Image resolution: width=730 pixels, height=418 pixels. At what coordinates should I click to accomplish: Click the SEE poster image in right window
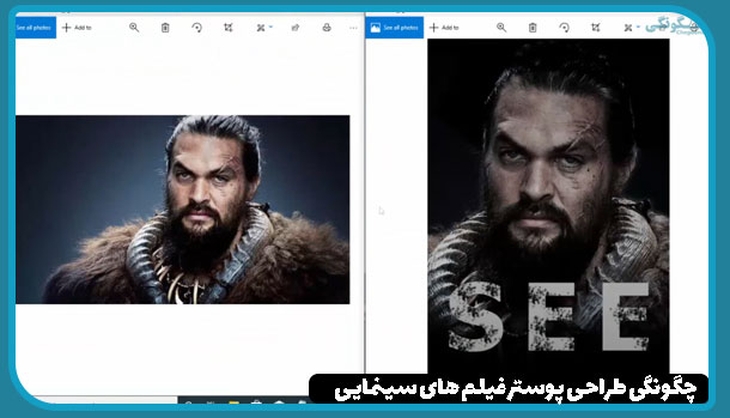click(548, 206)
